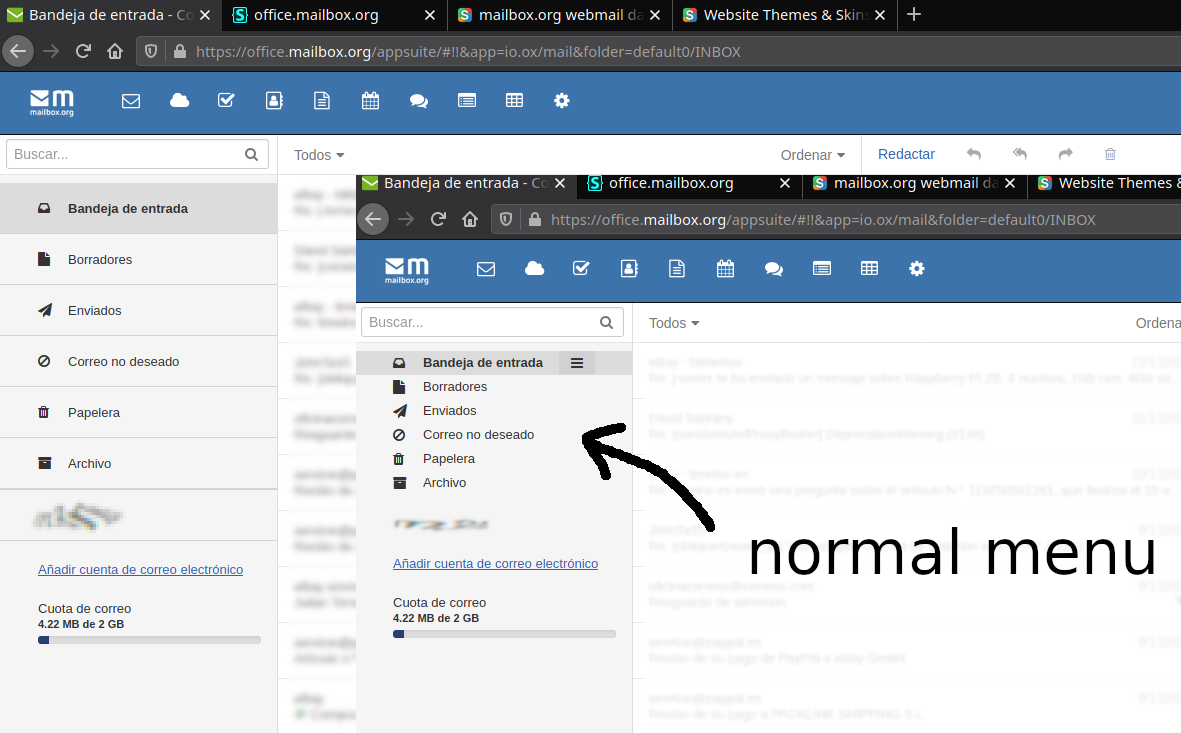Open the Mail module envelope icon
This screenshot has width=1181, height=733.
click(x=131, y=101)
